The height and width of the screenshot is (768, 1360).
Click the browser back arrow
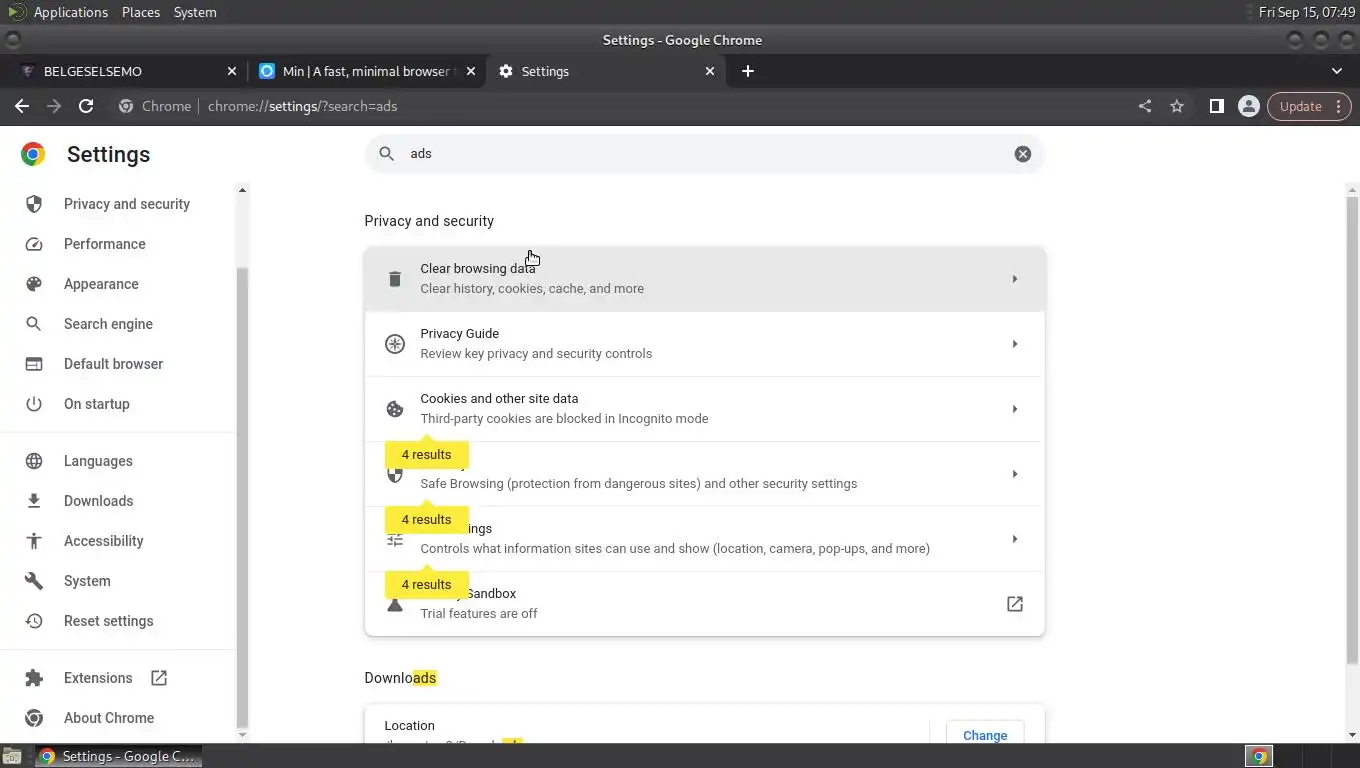click(22, 106)
